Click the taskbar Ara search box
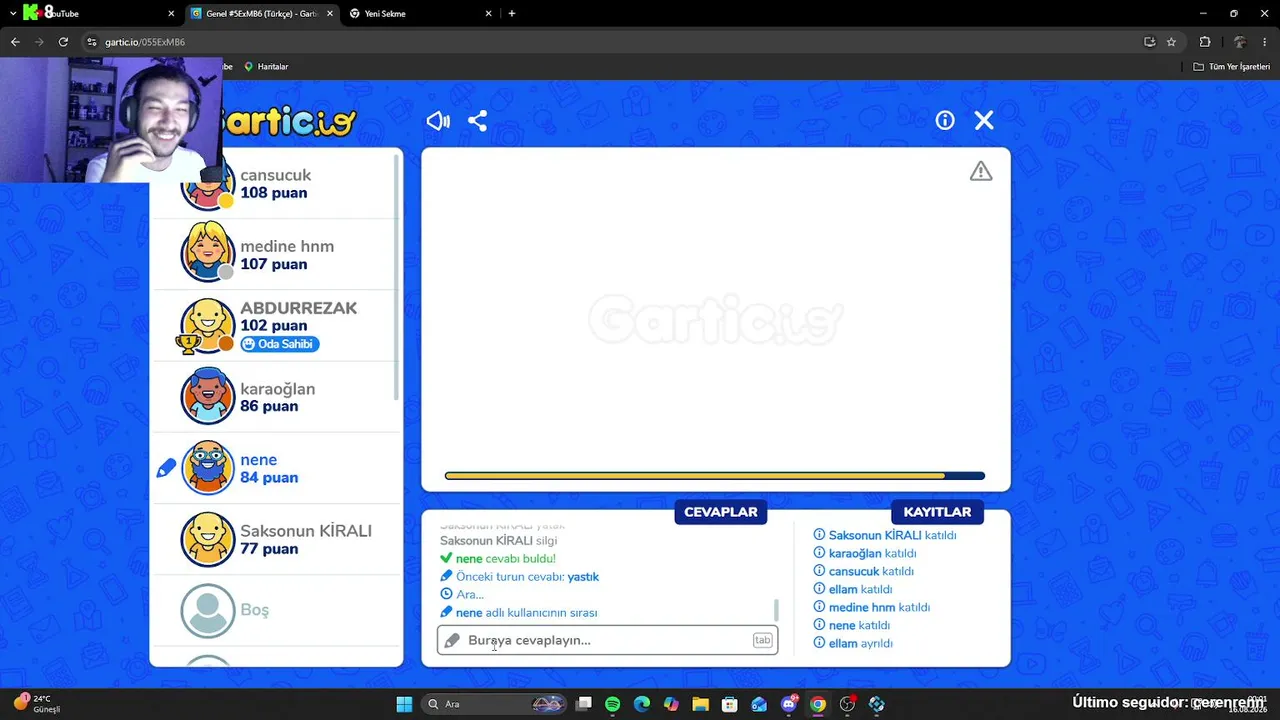This screenshot has height=720, width=1280. pos(495,704)
